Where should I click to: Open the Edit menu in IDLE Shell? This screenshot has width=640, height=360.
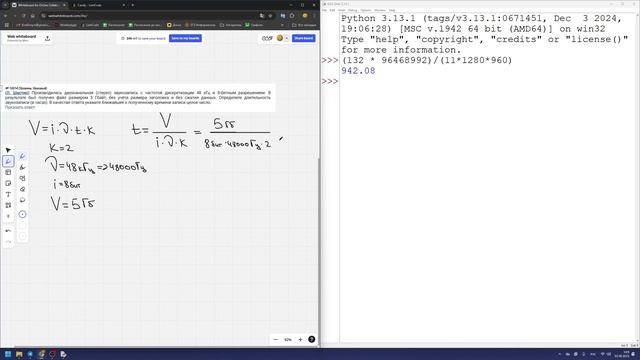(x=332, y=10)
